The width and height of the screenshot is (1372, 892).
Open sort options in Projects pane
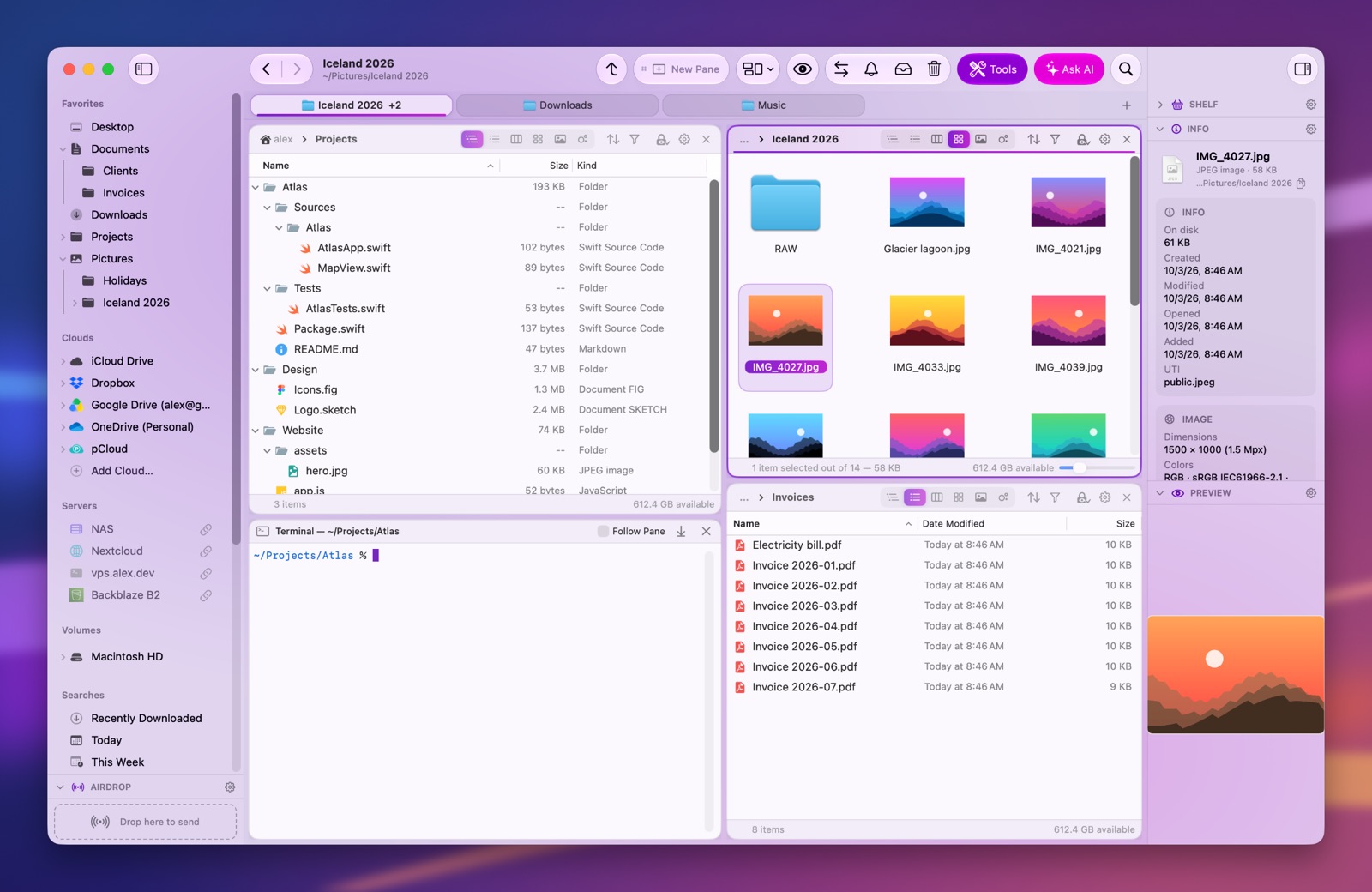pos(613,139)
